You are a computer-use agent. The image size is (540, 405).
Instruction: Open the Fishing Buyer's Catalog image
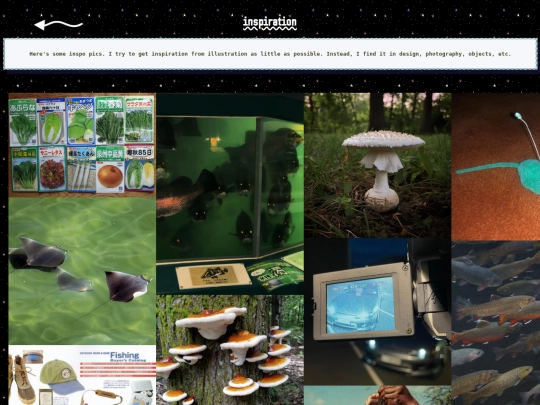click(x=82, y=375)
